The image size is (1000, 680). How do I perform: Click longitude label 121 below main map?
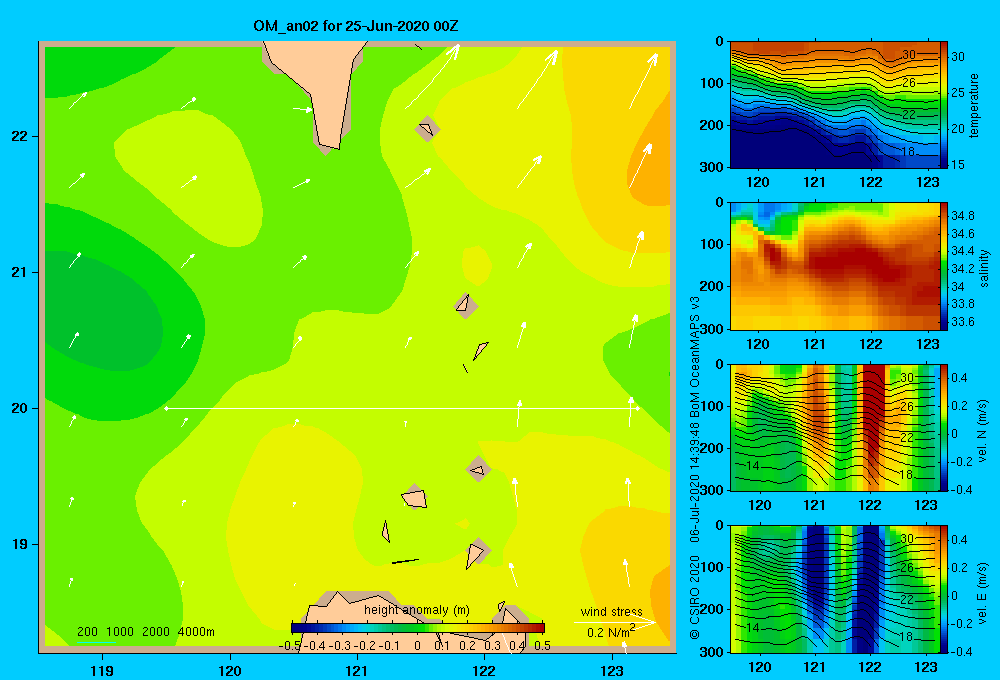(x=357, y=670)
